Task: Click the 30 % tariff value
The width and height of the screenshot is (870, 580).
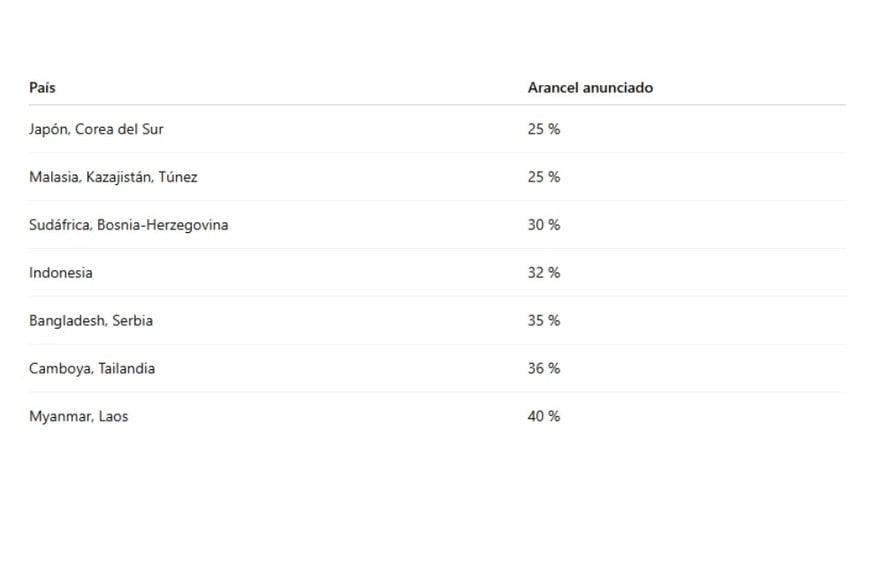Action: [544, 225]
